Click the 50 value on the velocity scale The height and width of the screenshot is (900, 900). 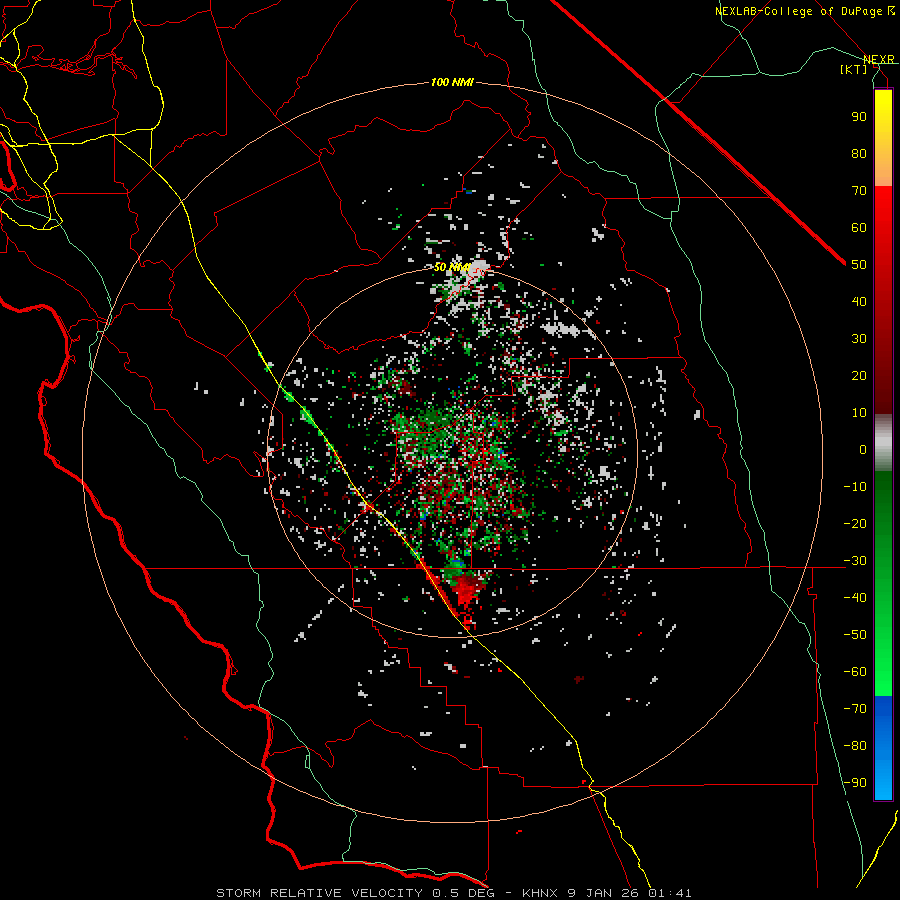point(859,265)
